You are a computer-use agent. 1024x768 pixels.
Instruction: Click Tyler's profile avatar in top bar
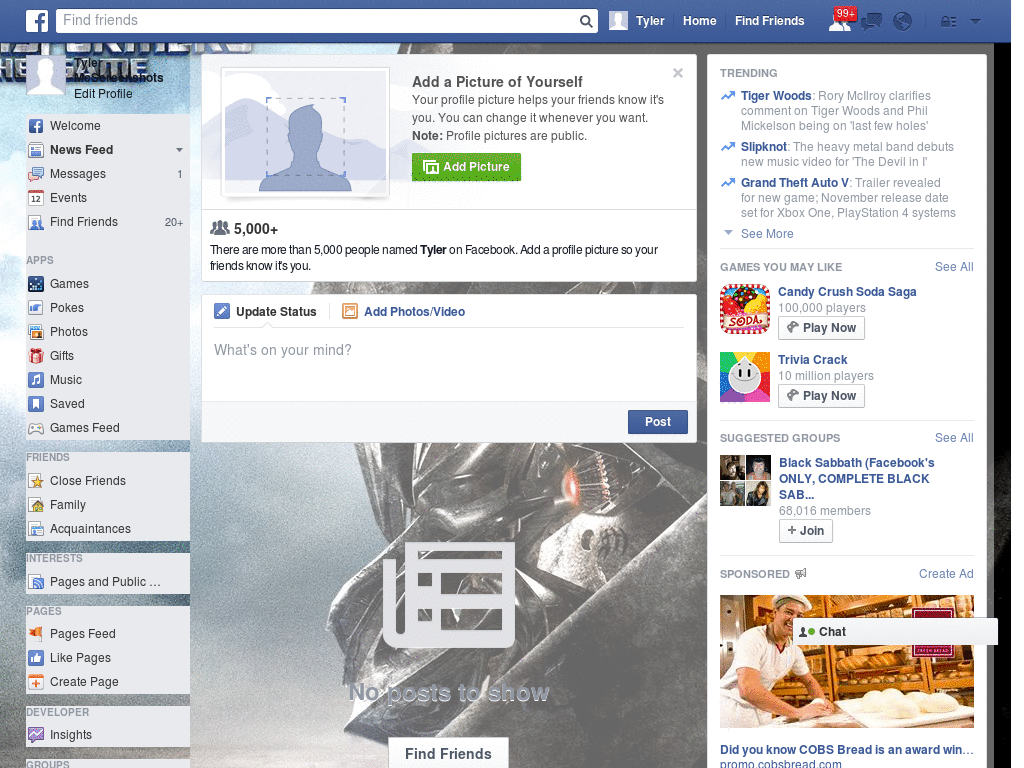[618, 21]
